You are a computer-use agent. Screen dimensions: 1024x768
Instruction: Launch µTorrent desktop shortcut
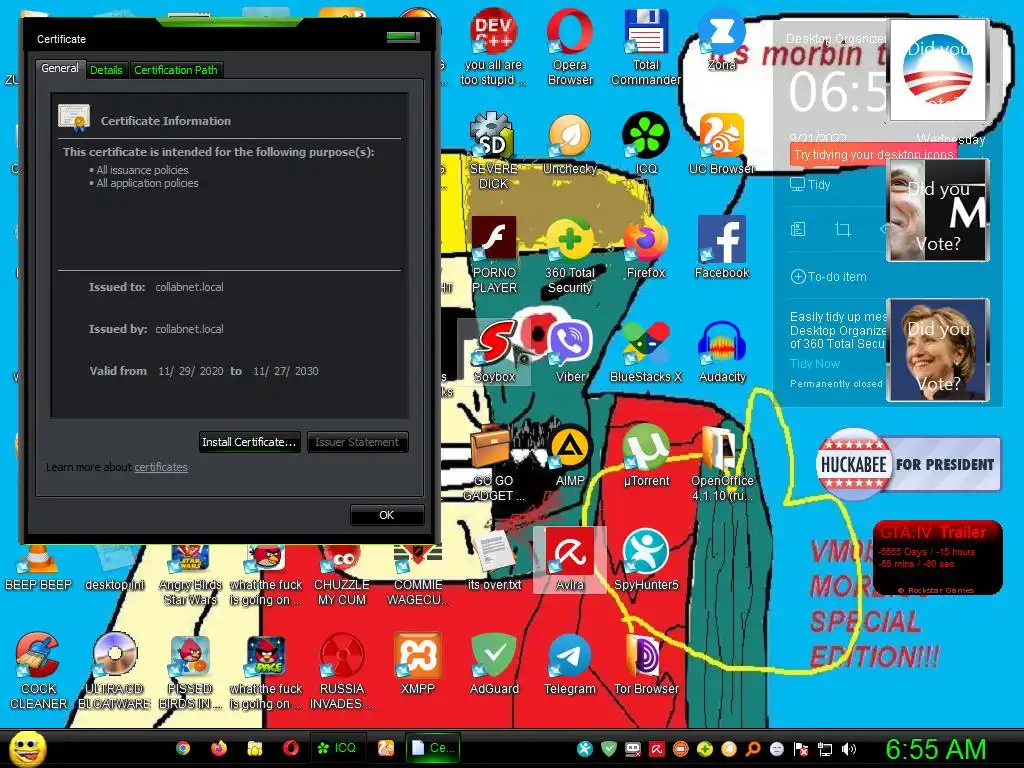tap(645, 456)
